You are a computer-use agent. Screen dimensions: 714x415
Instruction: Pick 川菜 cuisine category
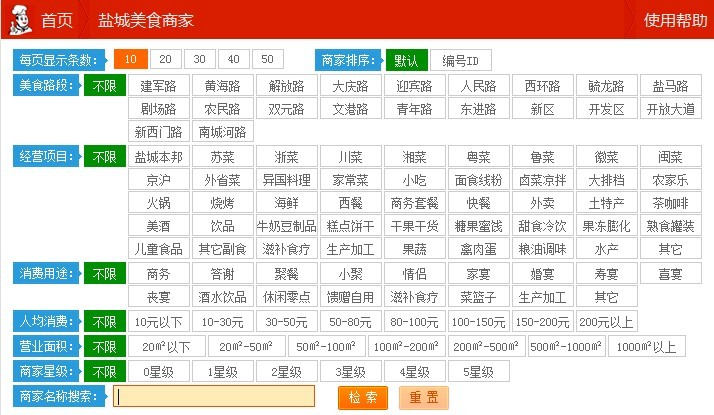pyautogui.click(x=350, y=157)
